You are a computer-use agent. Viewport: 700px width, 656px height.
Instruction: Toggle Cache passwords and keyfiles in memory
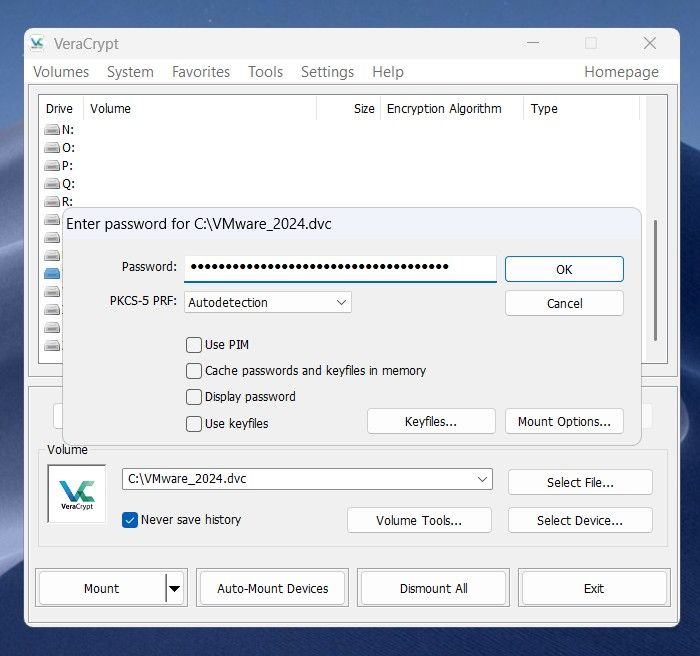[194, 371]
